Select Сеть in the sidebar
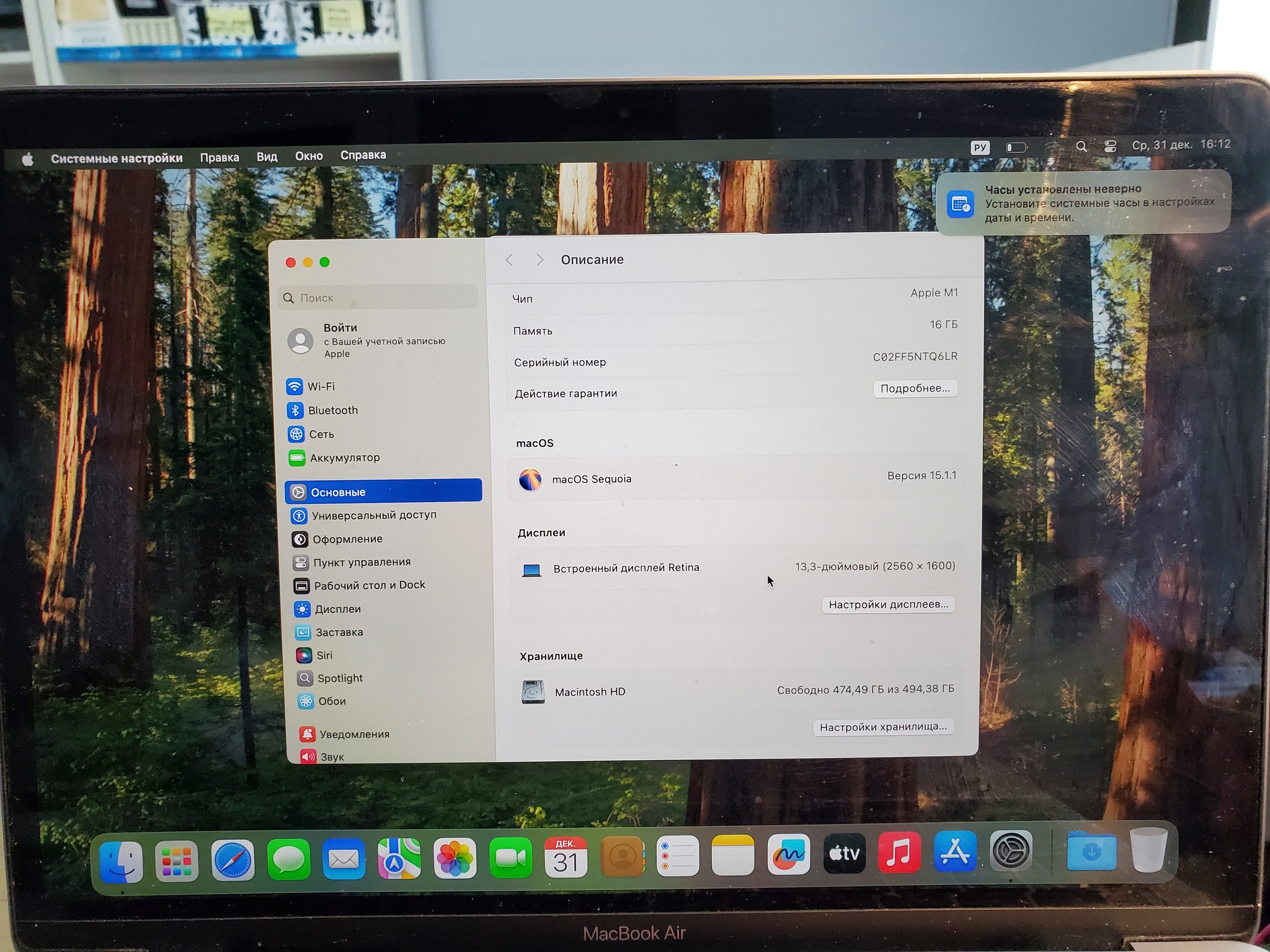 pyautogui.click(x=311, y=434)
